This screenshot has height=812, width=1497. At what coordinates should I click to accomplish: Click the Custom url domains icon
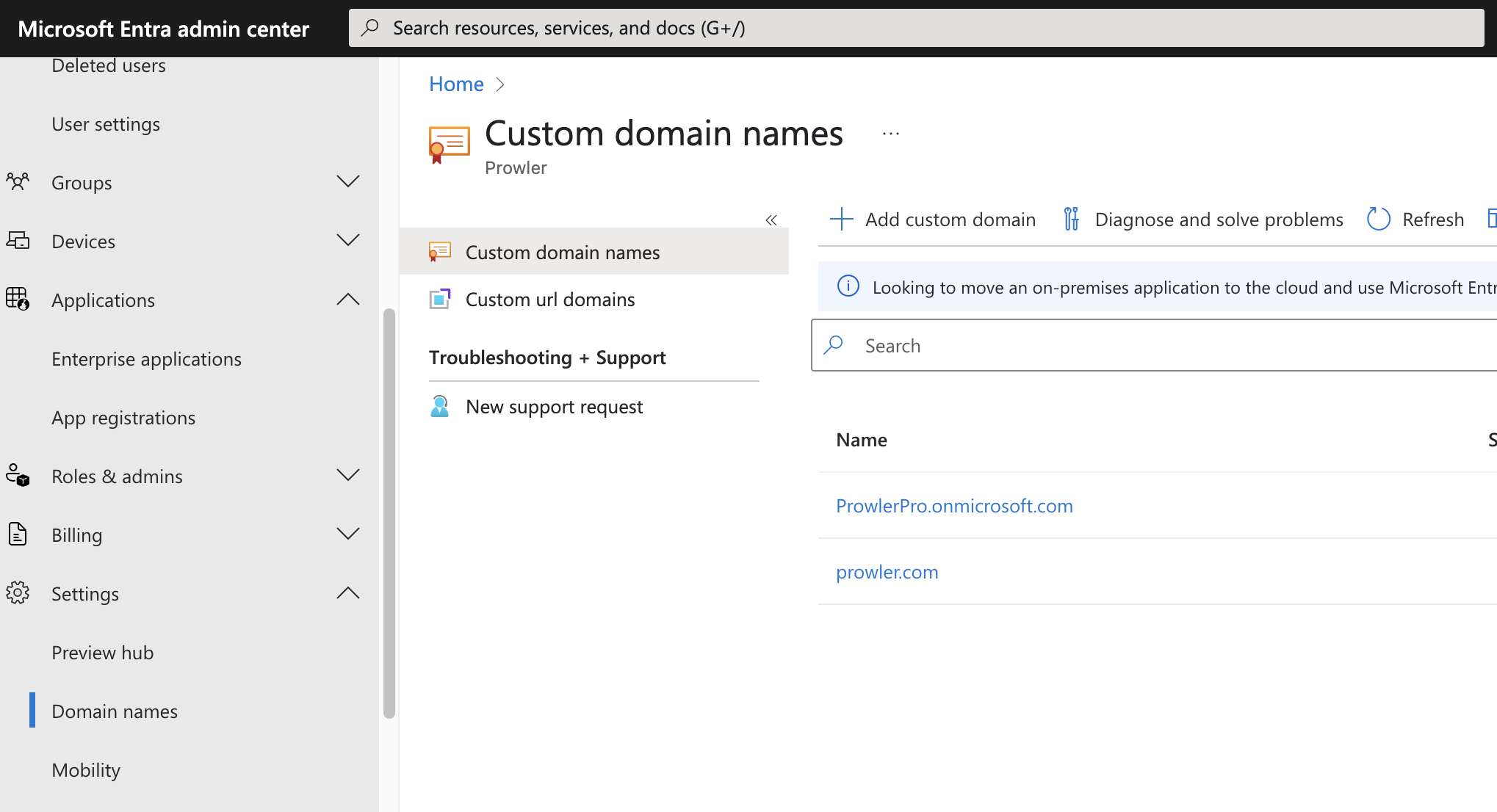pos(441,299)
